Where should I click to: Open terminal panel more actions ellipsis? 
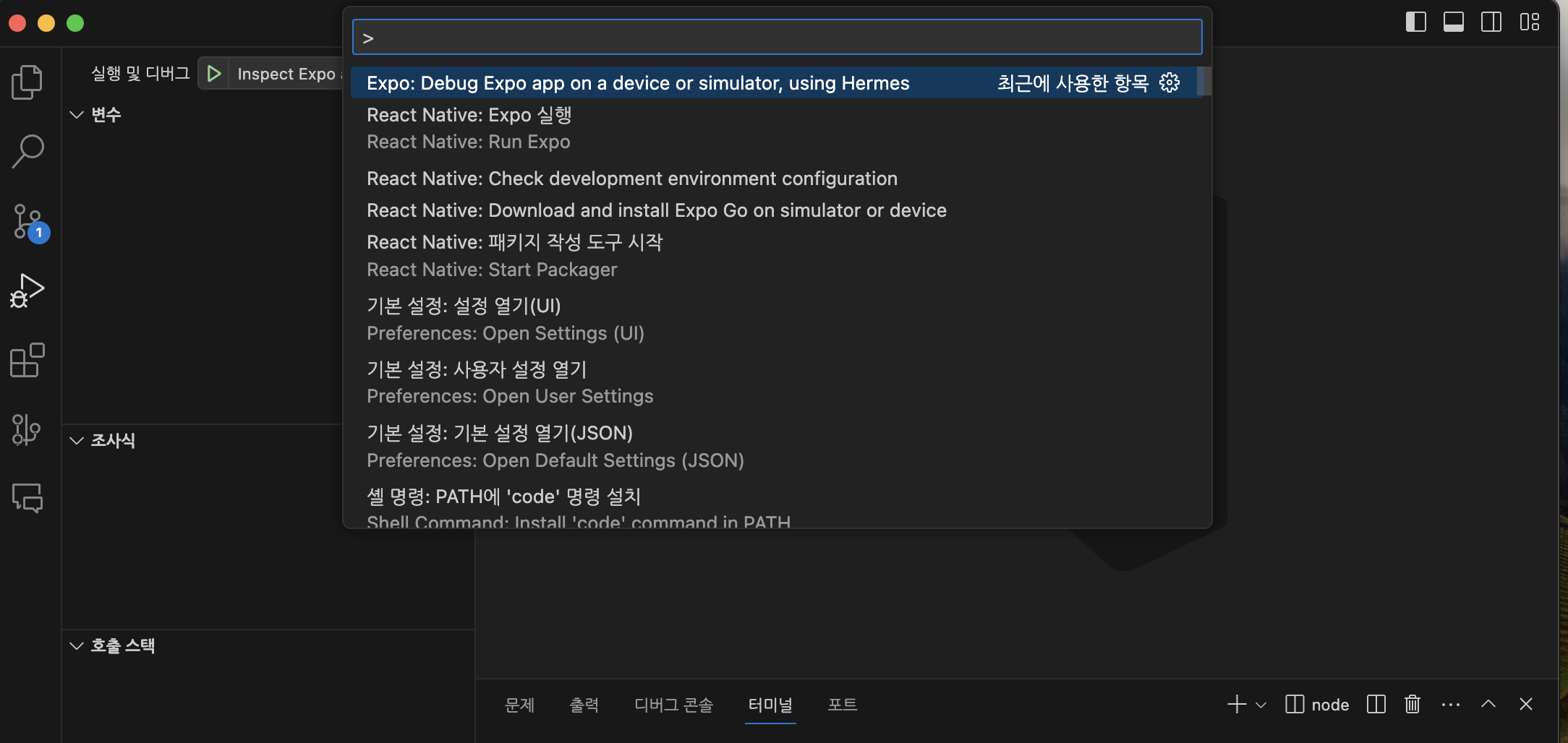1451,704
